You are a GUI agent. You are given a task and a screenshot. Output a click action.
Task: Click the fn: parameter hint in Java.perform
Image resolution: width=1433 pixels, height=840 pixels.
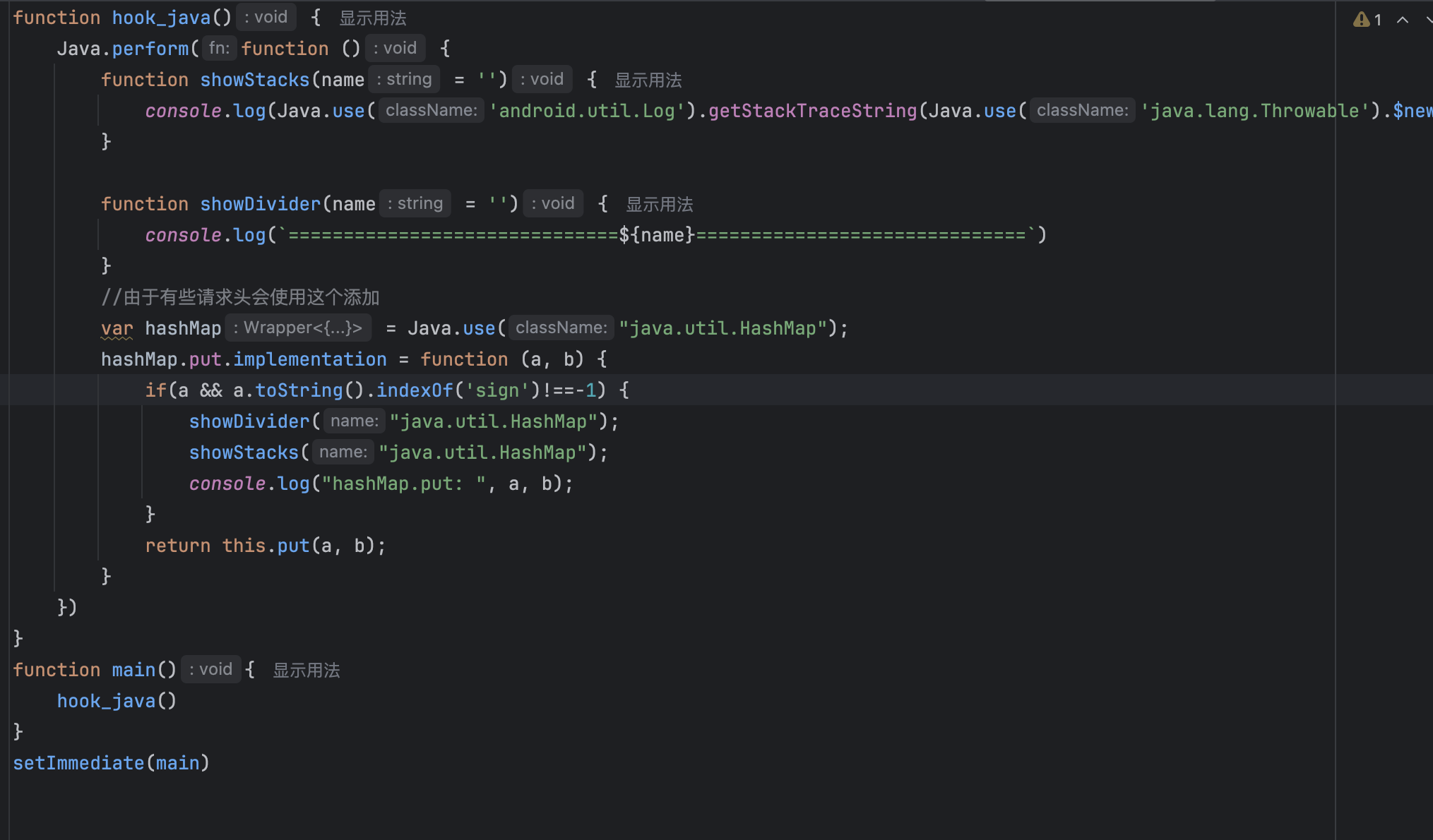click(219, 48)
